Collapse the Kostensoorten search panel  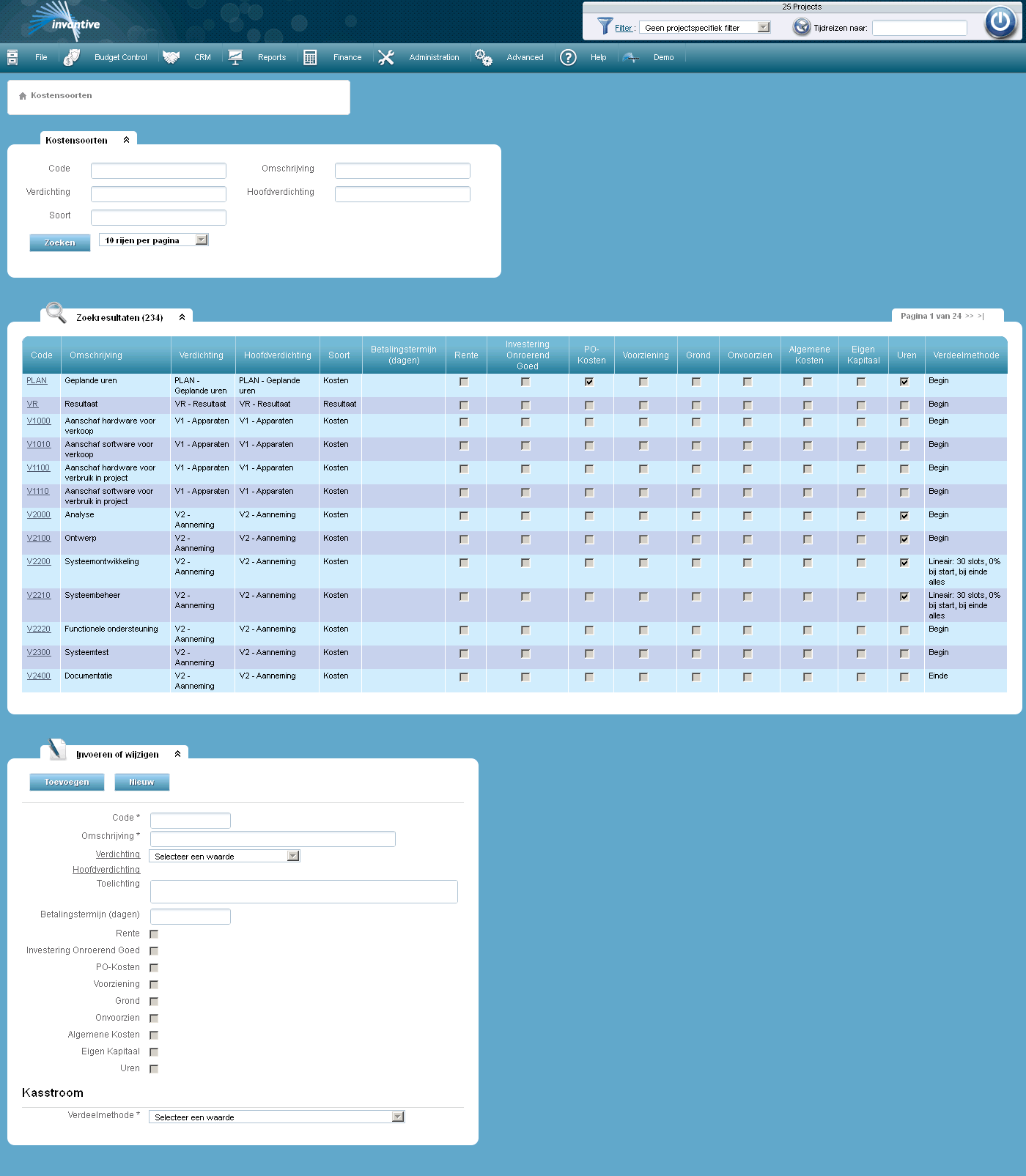coord(127,140)
